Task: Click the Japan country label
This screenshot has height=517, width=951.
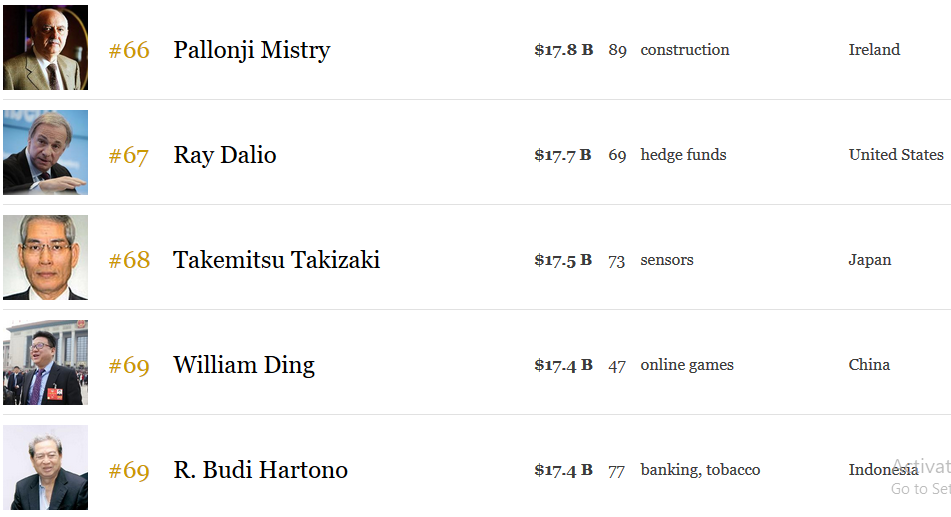Action: click(x=870, y=260)
